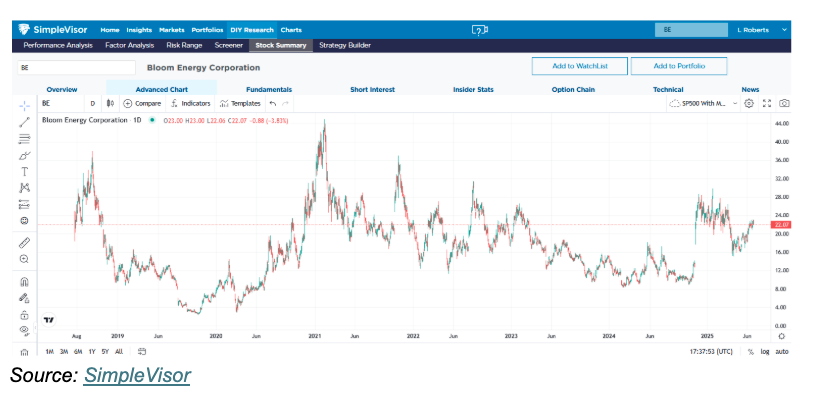The width and height of the screenshot is (815, 420).
Task: Open the Indicators menu
Action: 191,103
